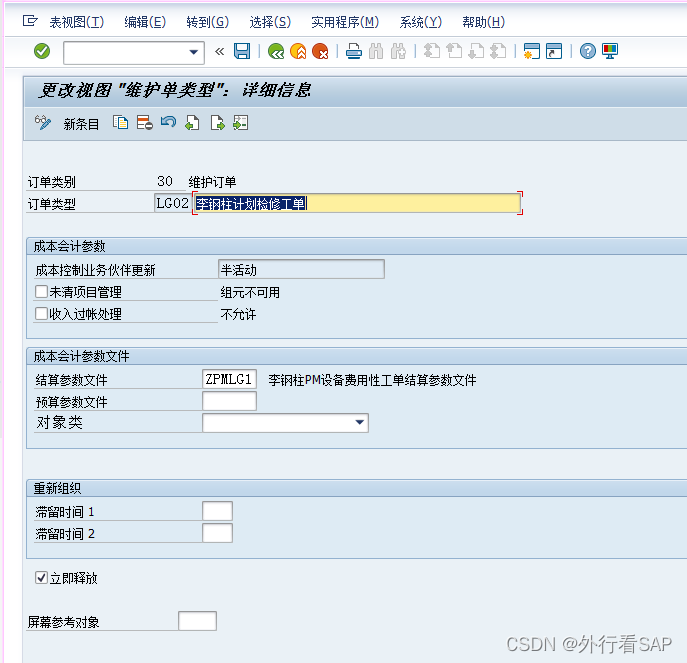The height and width of the screenshot is (663, 687).
Task: Click the Undo Change arrow icon
Action: click(168, 123)
